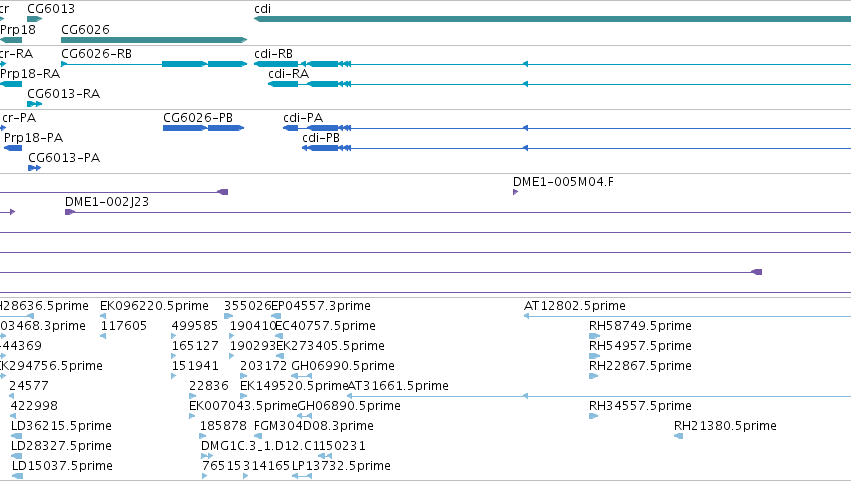Click the EC40757.5prime EST label
Viewport: 851px width, 481px height.
tap(326, 326)
